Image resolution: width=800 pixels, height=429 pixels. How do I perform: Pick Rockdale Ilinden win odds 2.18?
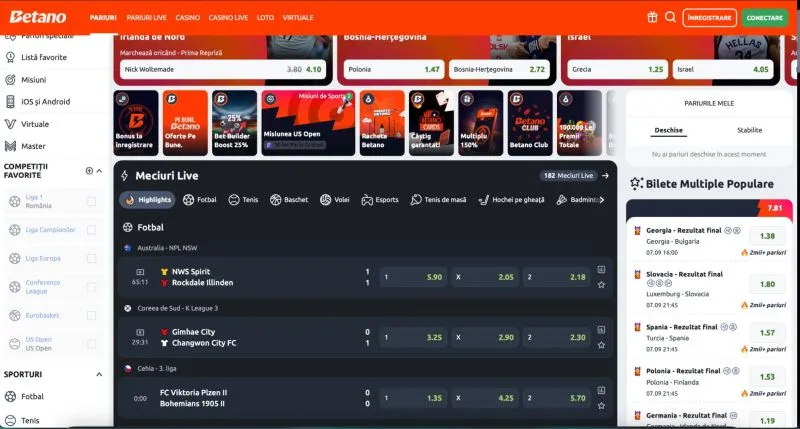557,277
